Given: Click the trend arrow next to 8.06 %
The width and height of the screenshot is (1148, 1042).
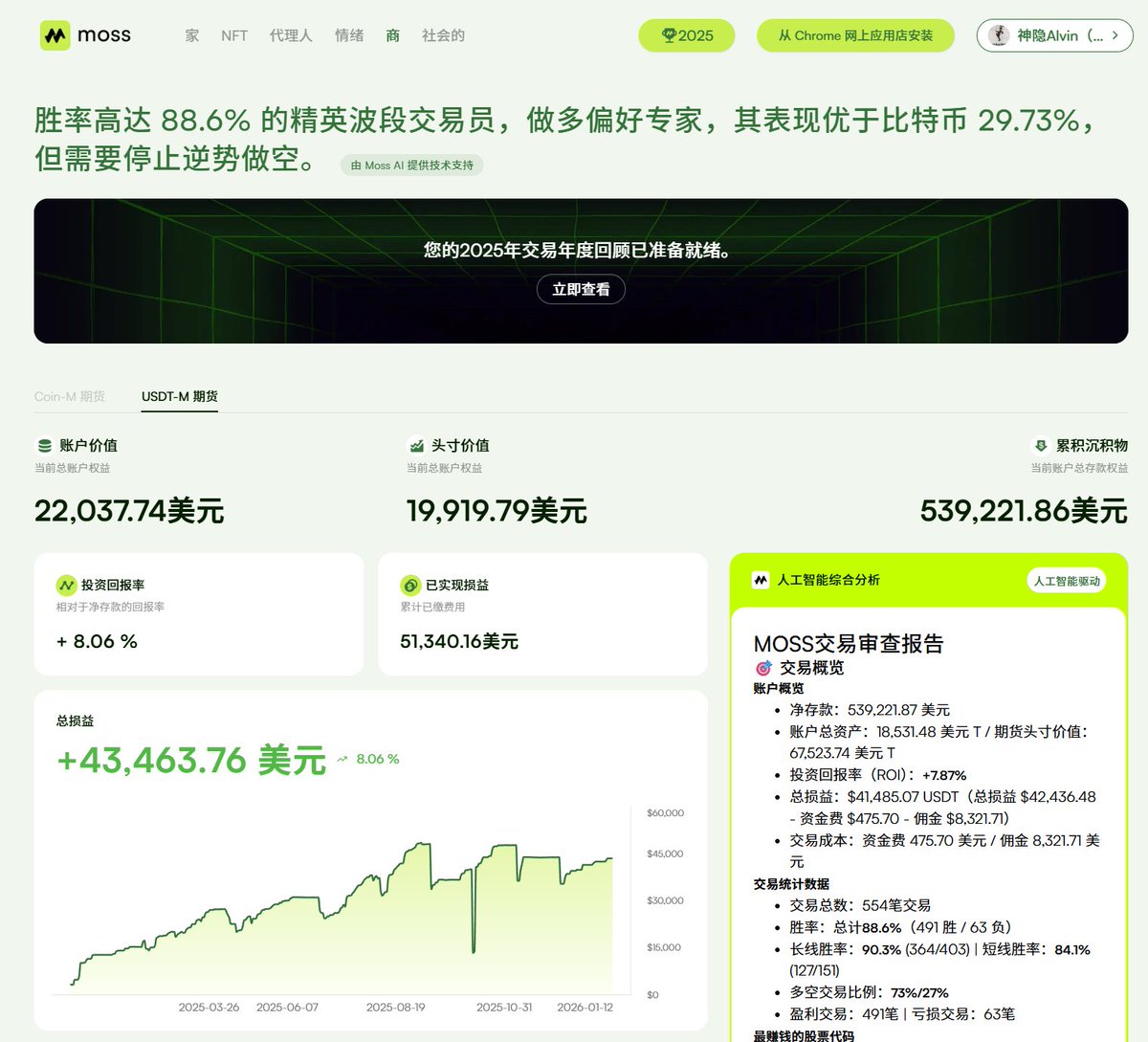Looking at the screenshot, I should [x=343, y=760].
